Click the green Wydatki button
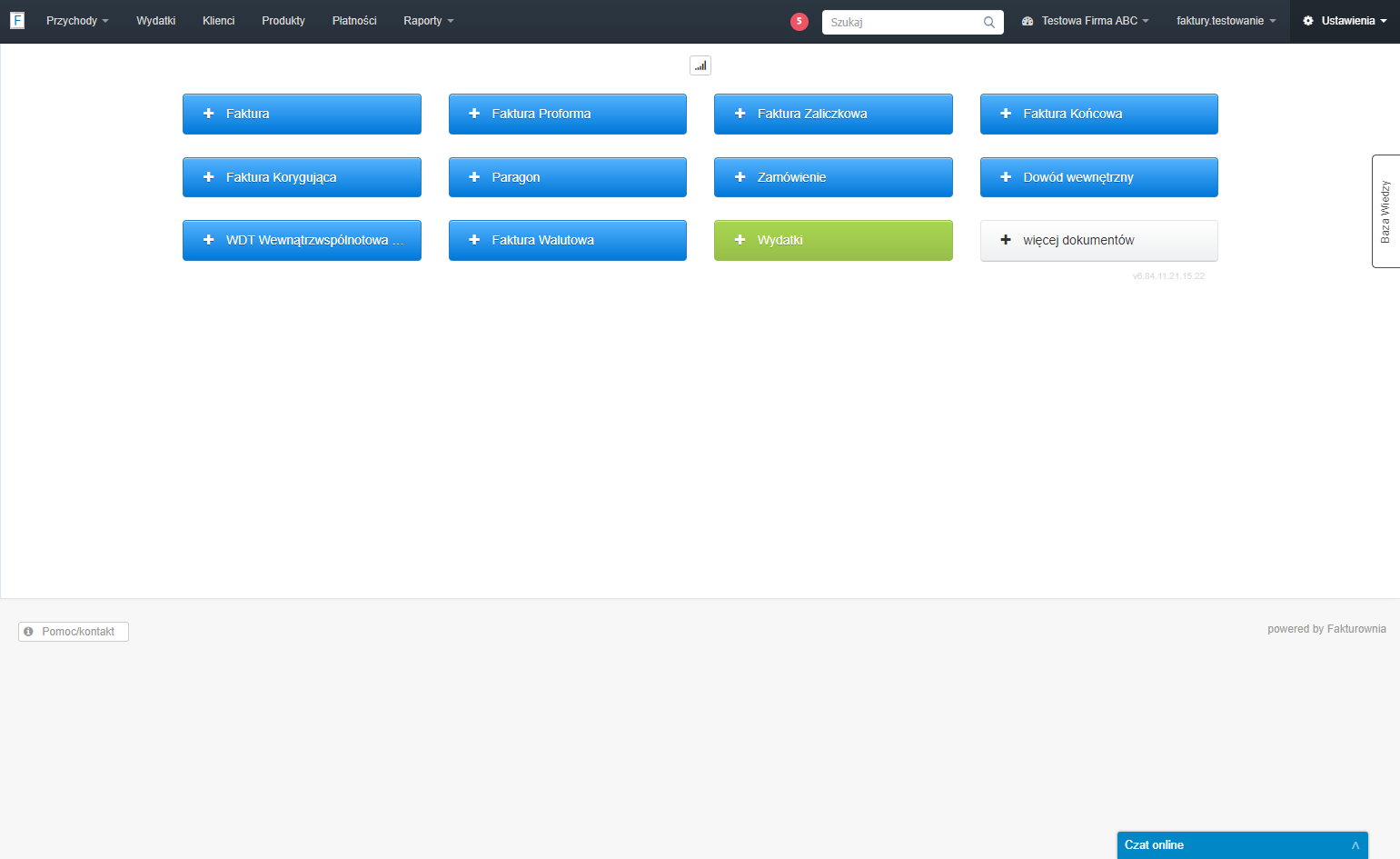 pyautogui.click(x=833, y=240)
